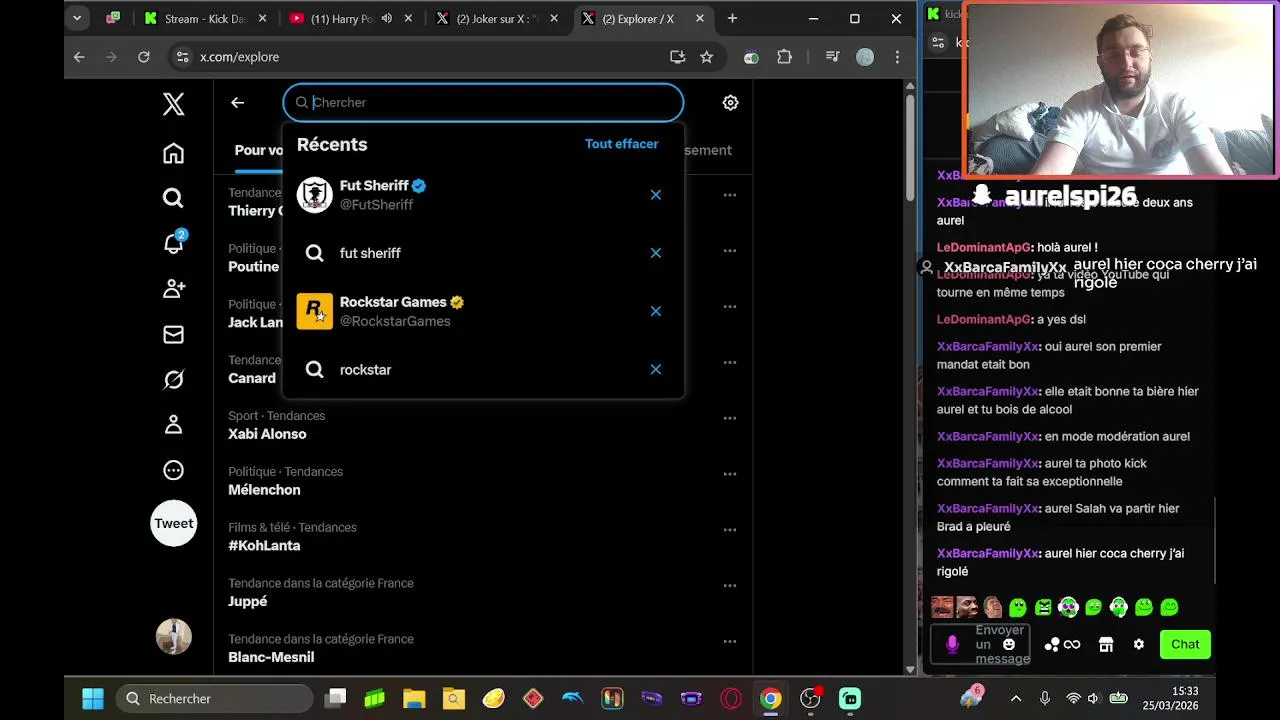Open the Kick chat shop icon
The height and width of the screenshot is (720, 1280).
coord(1106,645)
